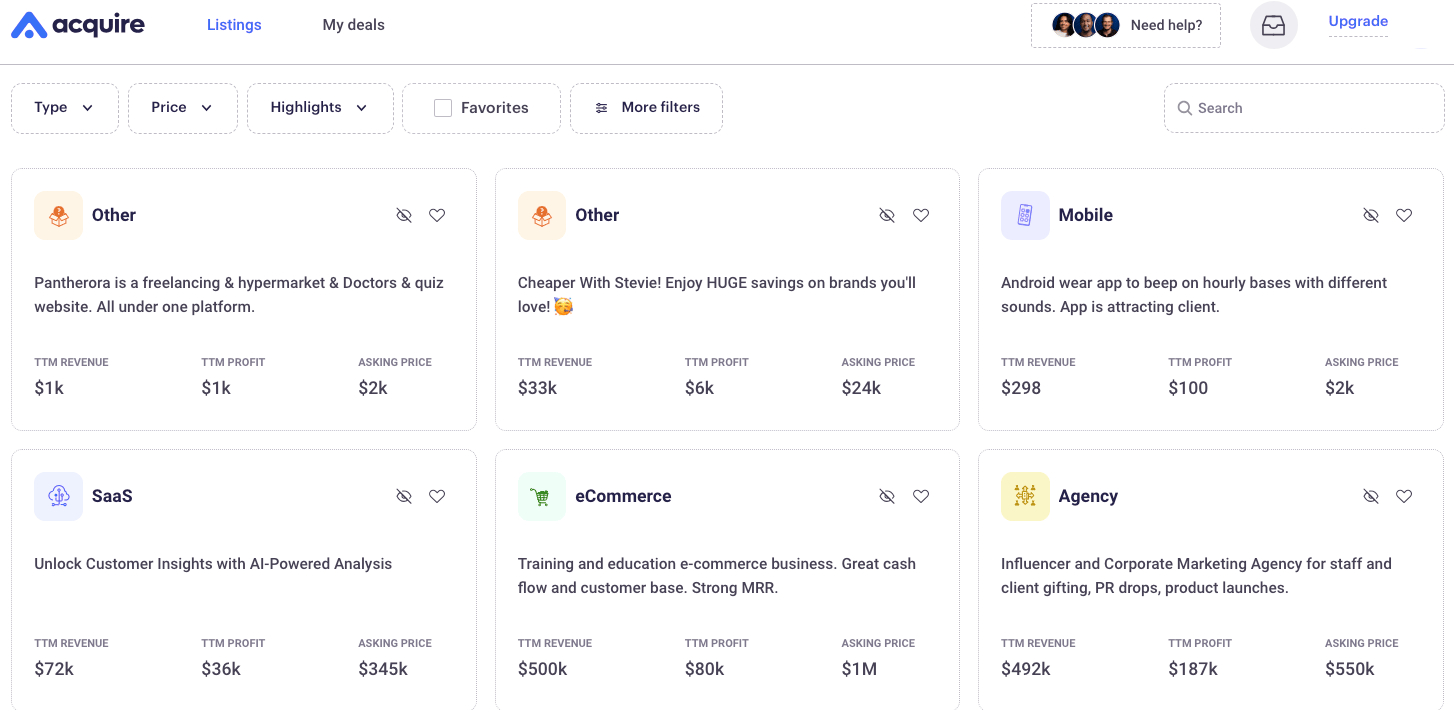Hide the Pantherora listing via eye icon
Viewport: 1454px width, 710px height.
tap(404, 215)
